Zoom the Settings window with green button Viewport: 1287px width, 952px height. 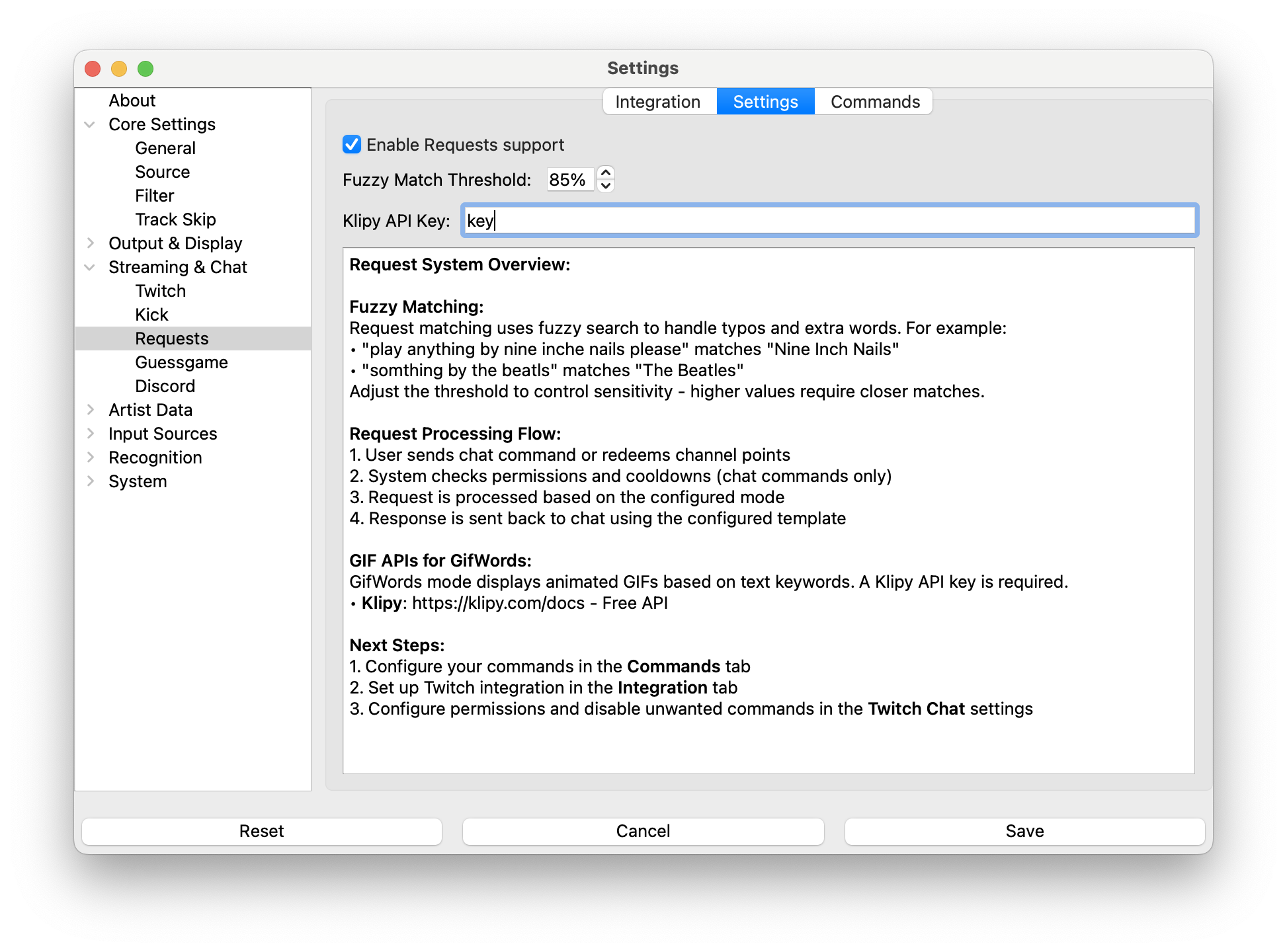click(145, 69)
